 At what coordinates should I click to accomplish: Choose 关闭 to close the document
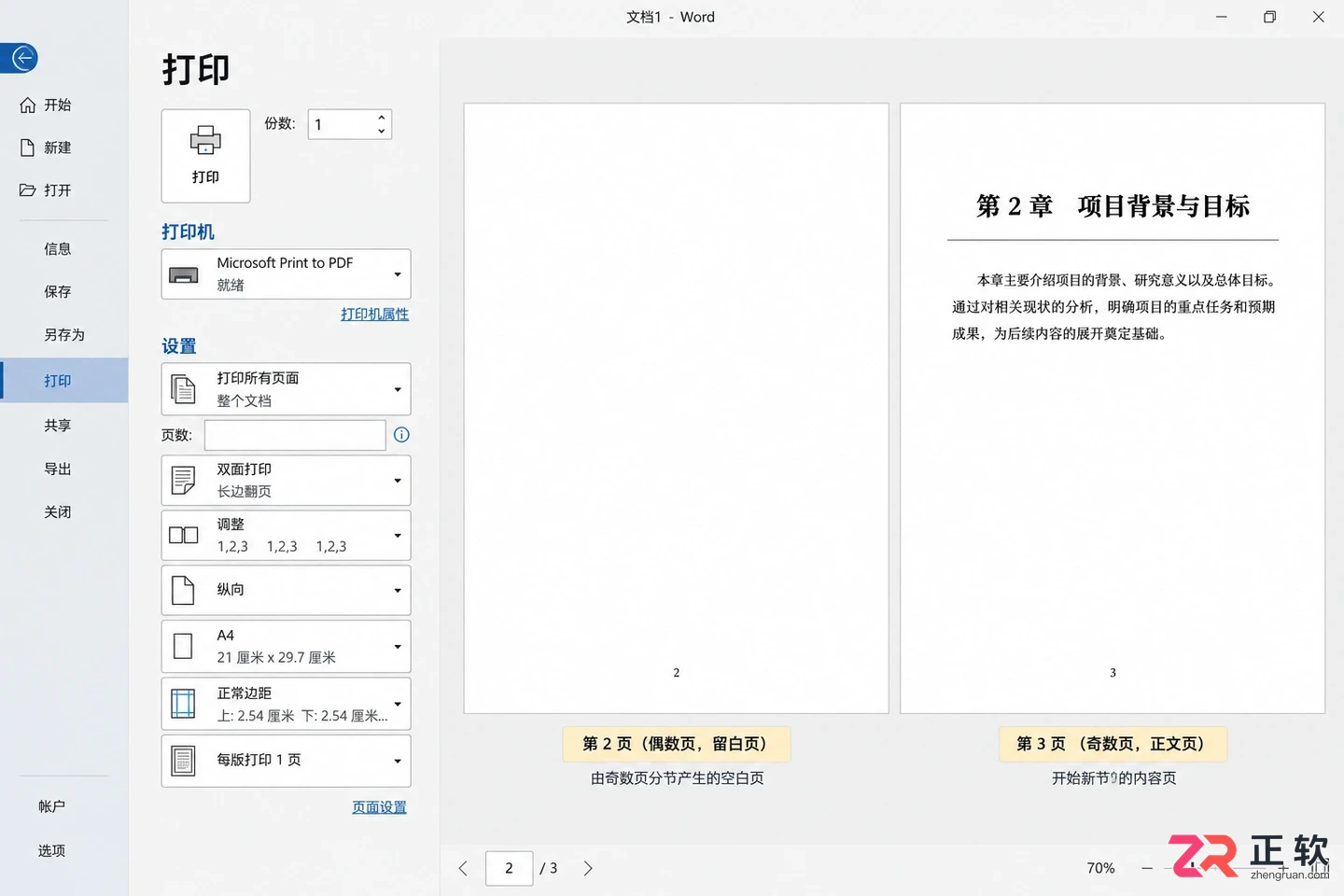(58, 512)
